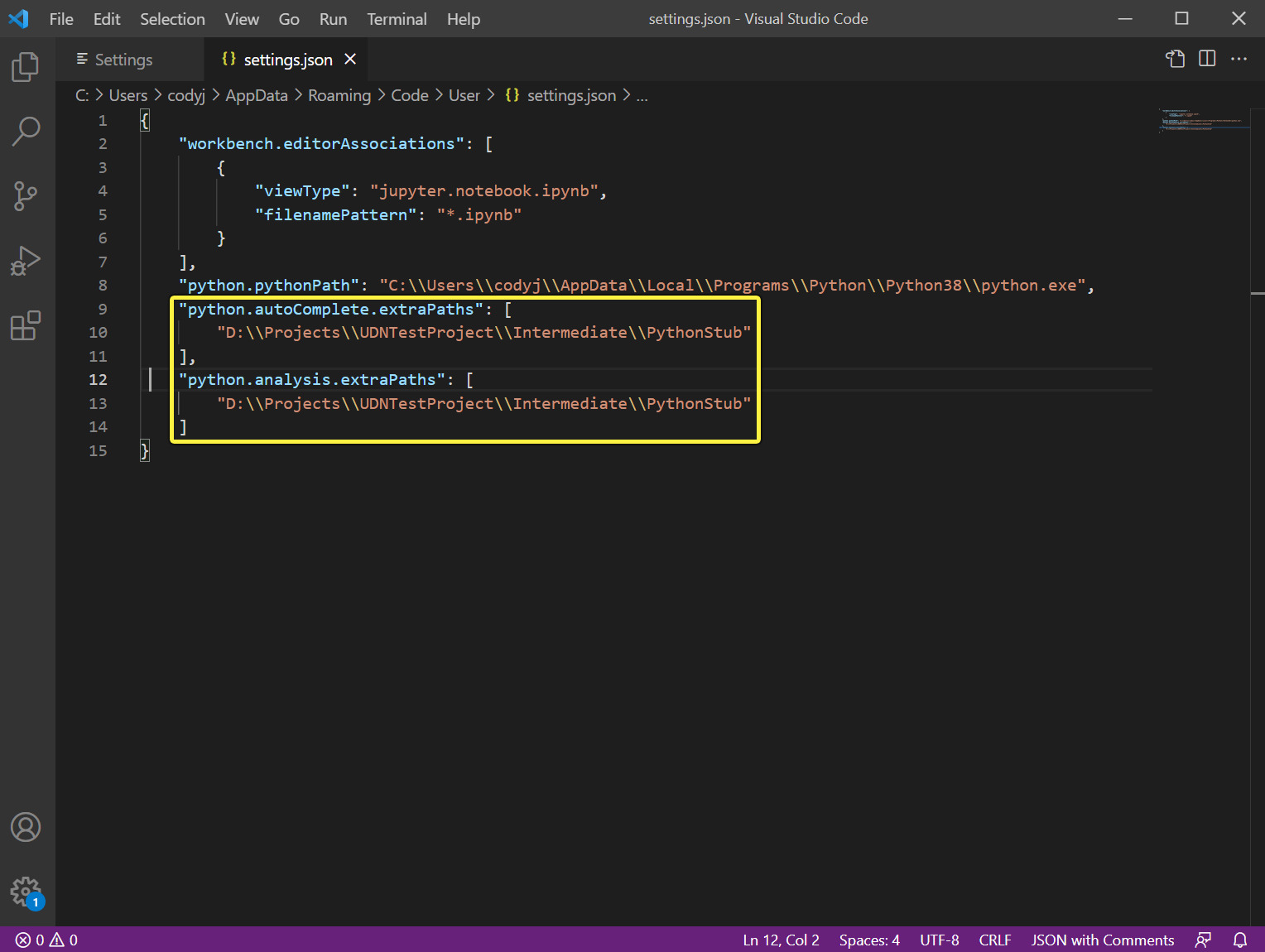Open the Terminal menu

[397, 19]
